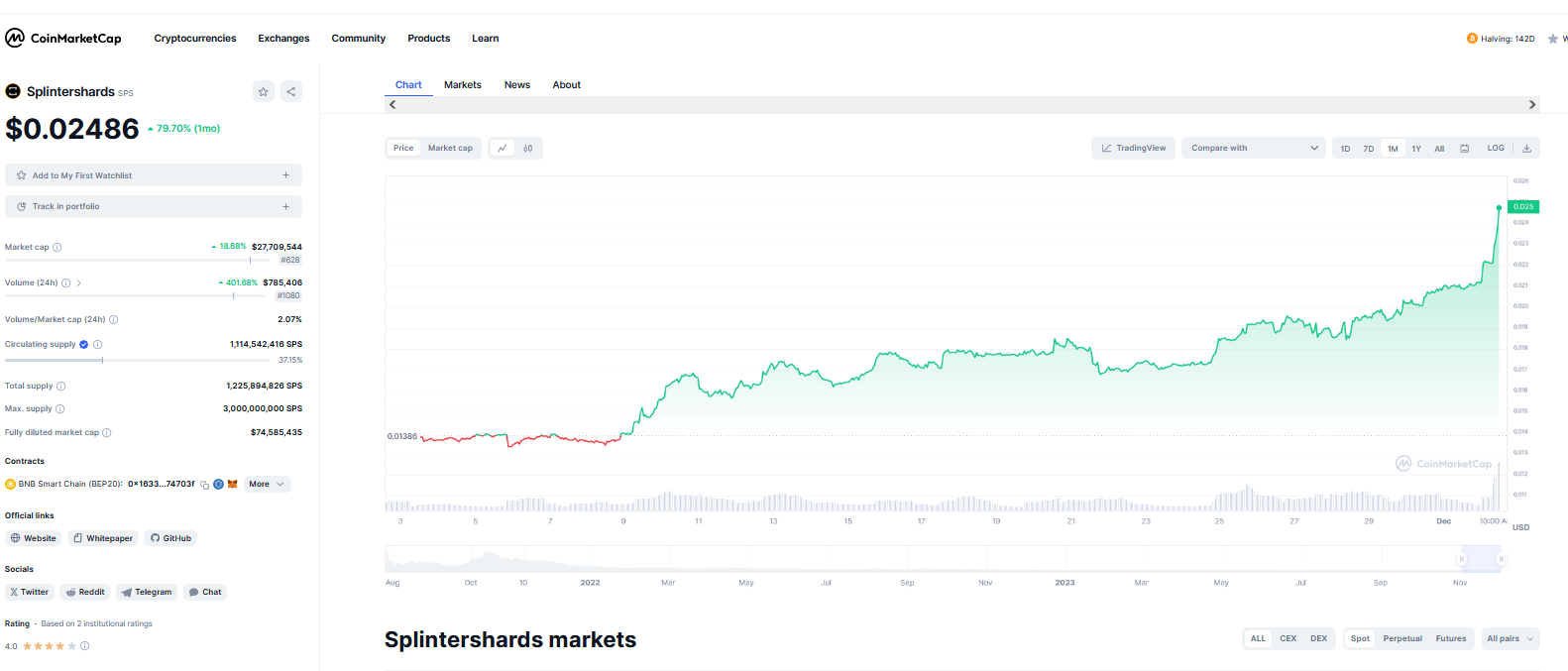
Task: Open Fully diluted market cap info icon
Action: 107,432
